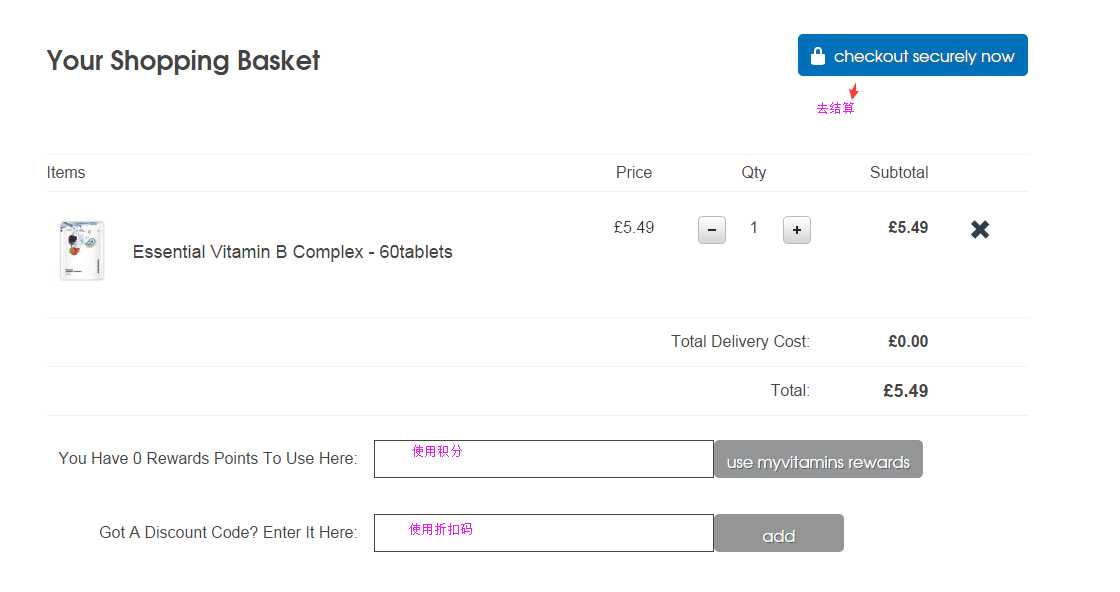1120x592 pixels.
Task: Click the checkout securely now button
Action: pos(912,55)
